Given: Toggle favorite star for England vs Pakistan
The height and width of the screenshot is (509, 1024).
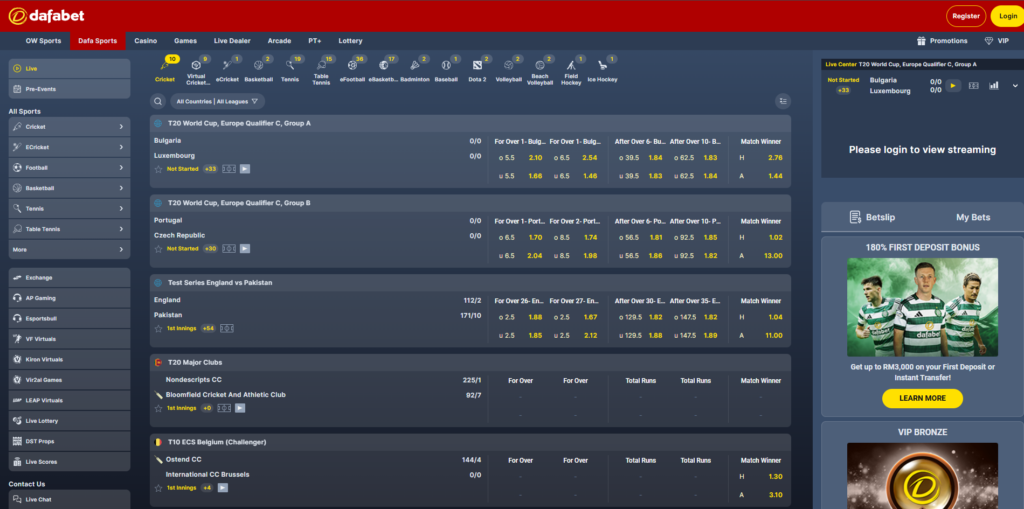Looking at the screenshot, I should coord(158,328).
